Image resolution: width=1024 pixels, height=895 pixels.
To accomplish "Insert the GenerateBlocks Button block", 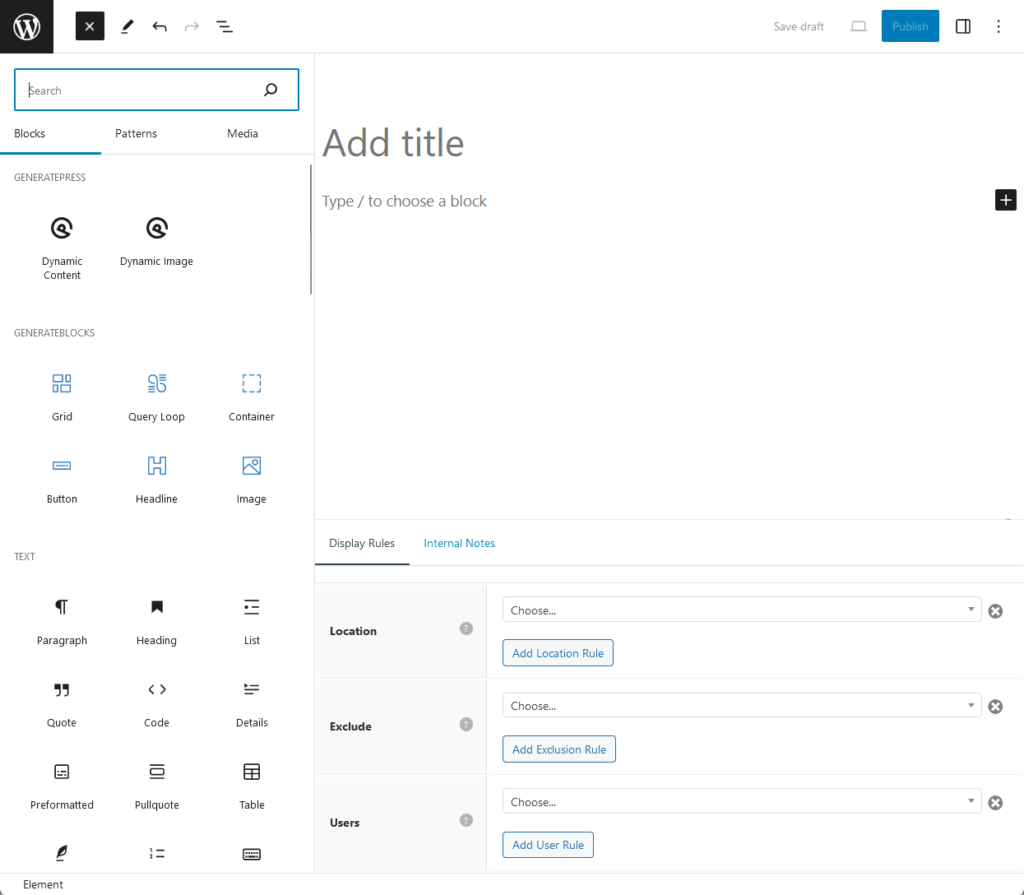I will click(x=62, y=480).
